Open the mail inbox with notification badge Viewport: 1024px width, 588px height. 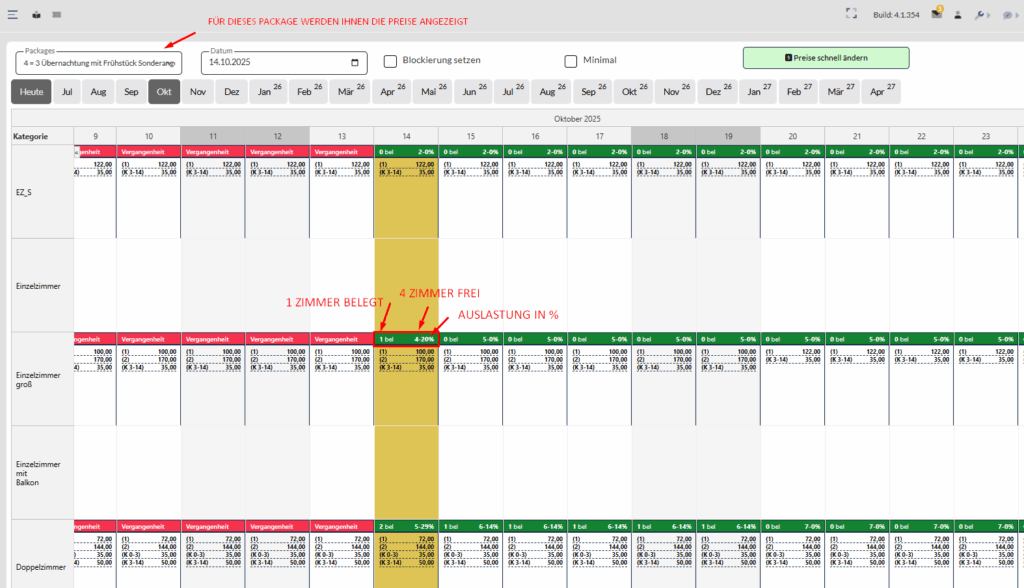(936, 14)
